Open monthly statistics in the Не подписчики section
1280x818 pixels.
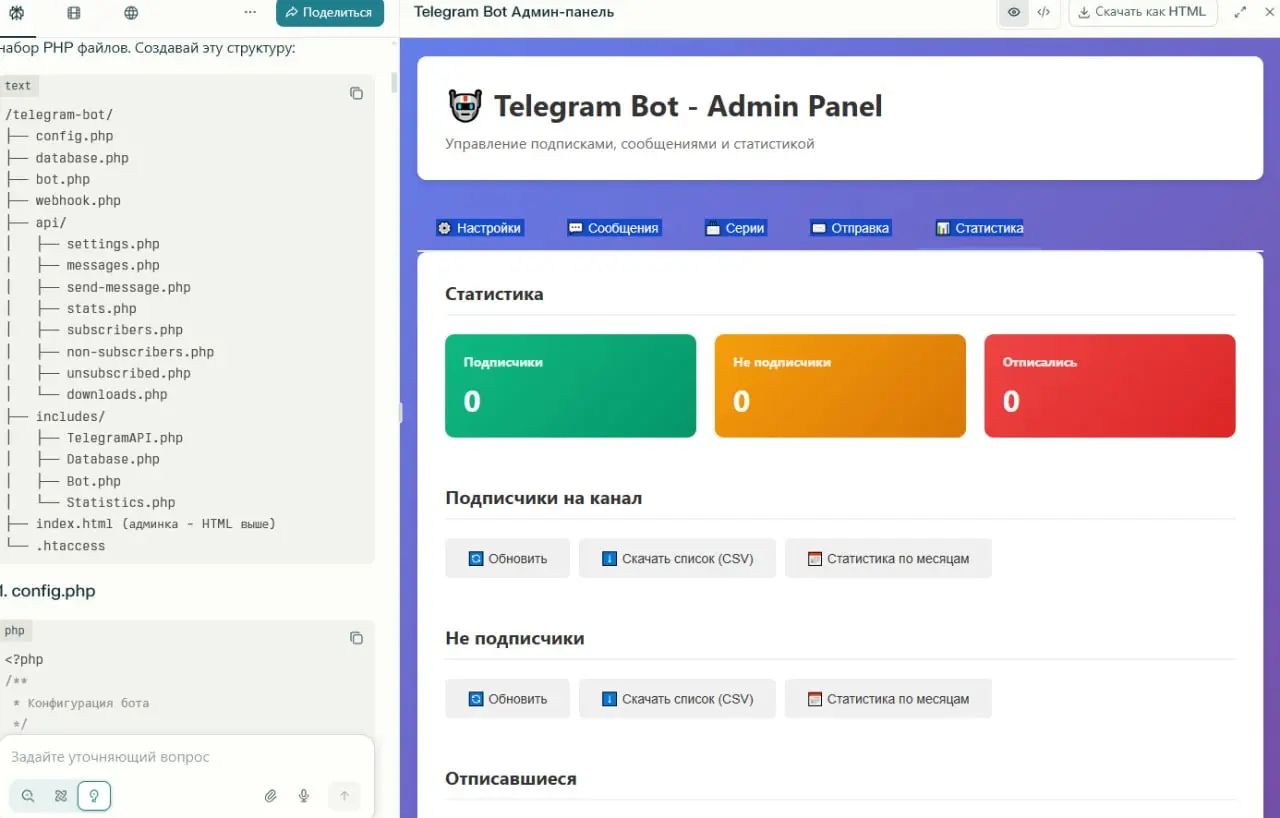click(888, 699)
